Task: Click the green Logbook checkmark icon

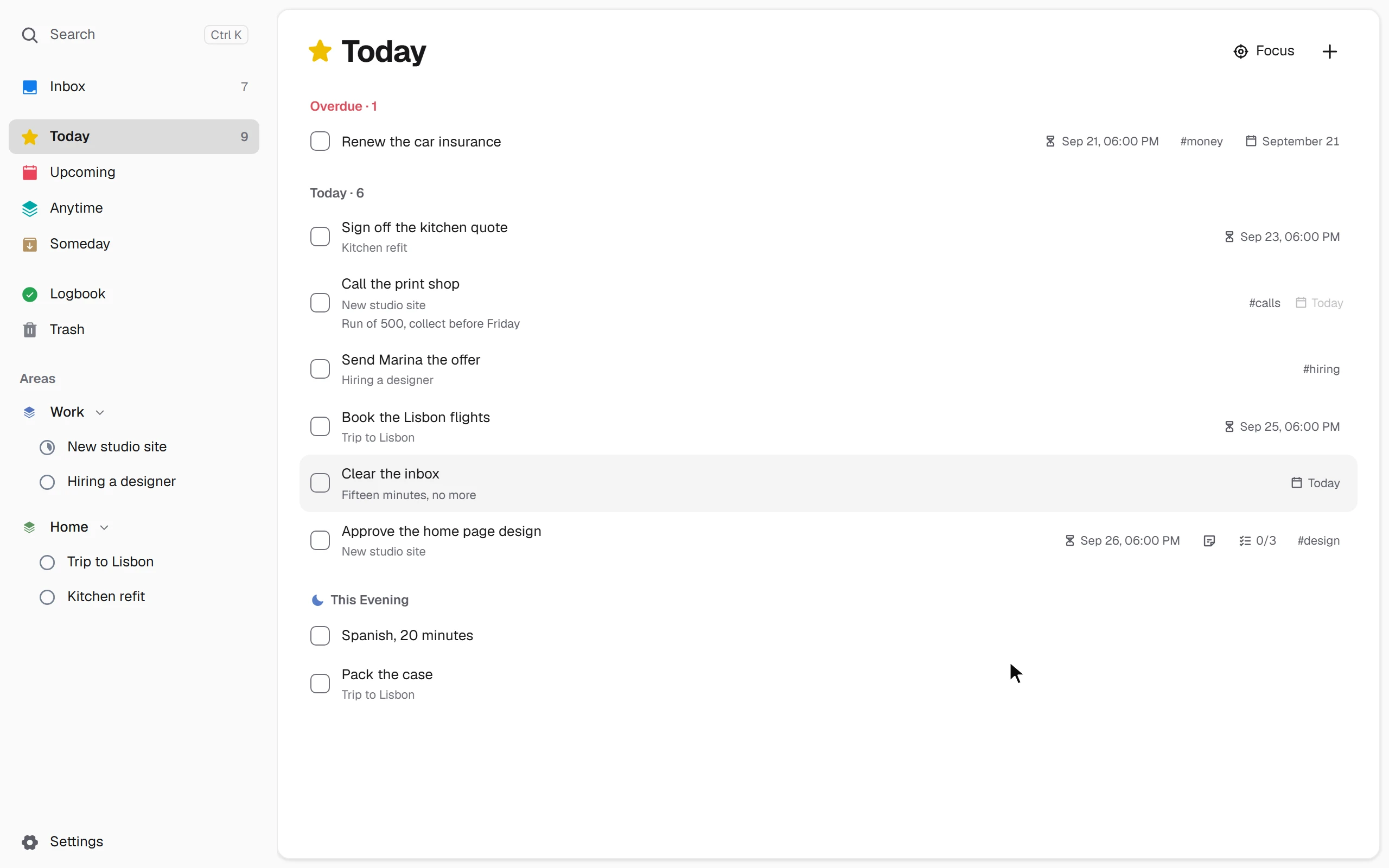Action: (x=29, y=294)
